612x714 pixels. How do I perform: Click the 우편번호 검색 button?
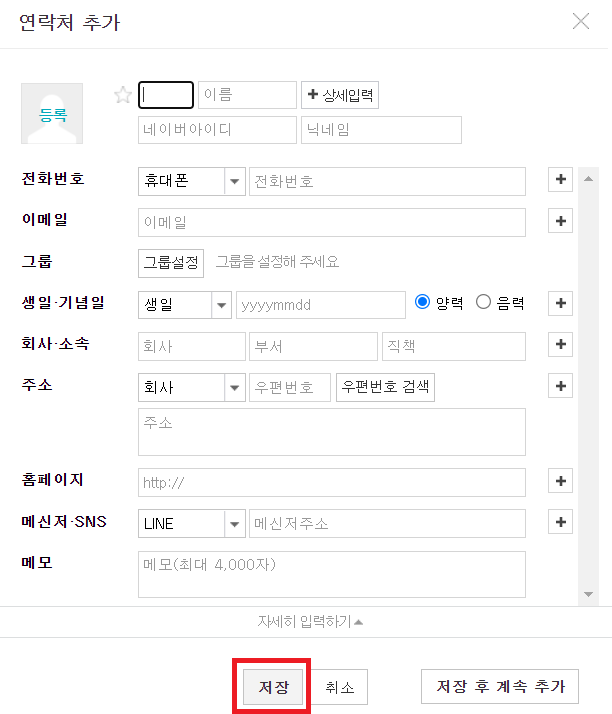(x=385, y=388)
